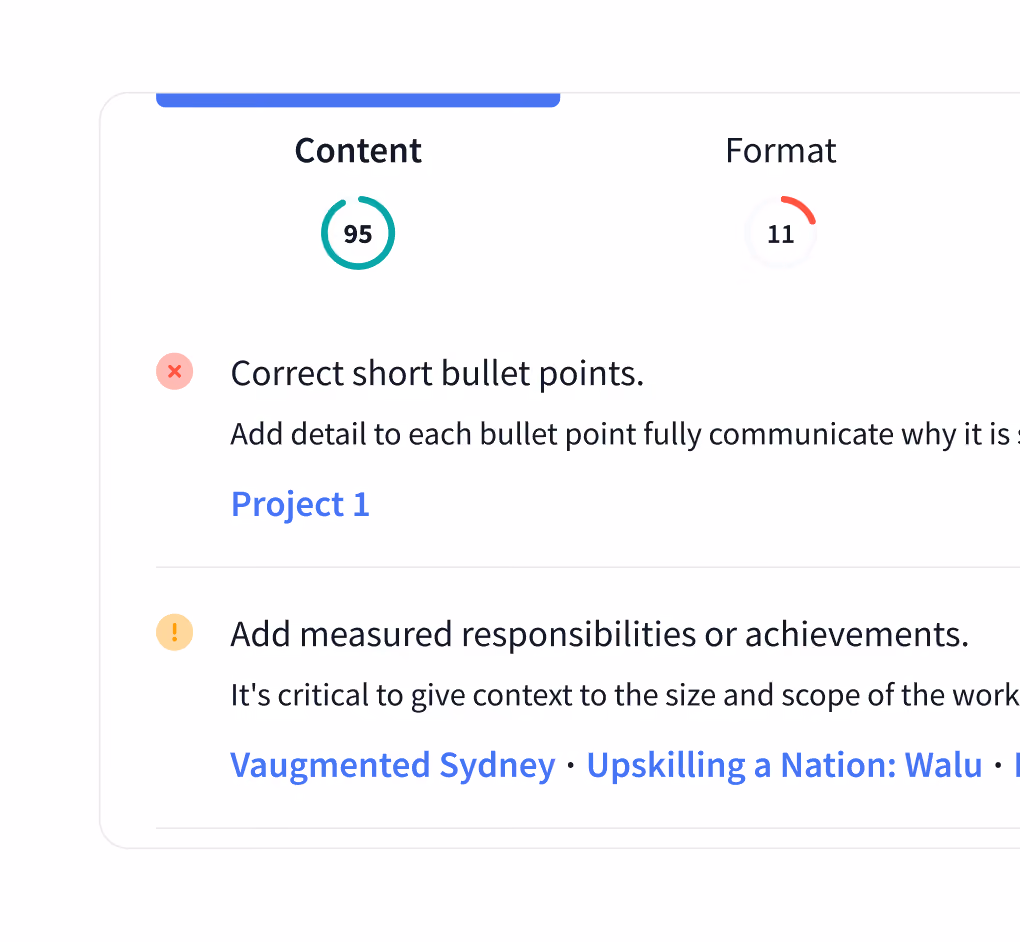The image size is (1020, 942).
Task: Select 'Add measured responsibilities or achievements.' heading
Action: [600, 634]
